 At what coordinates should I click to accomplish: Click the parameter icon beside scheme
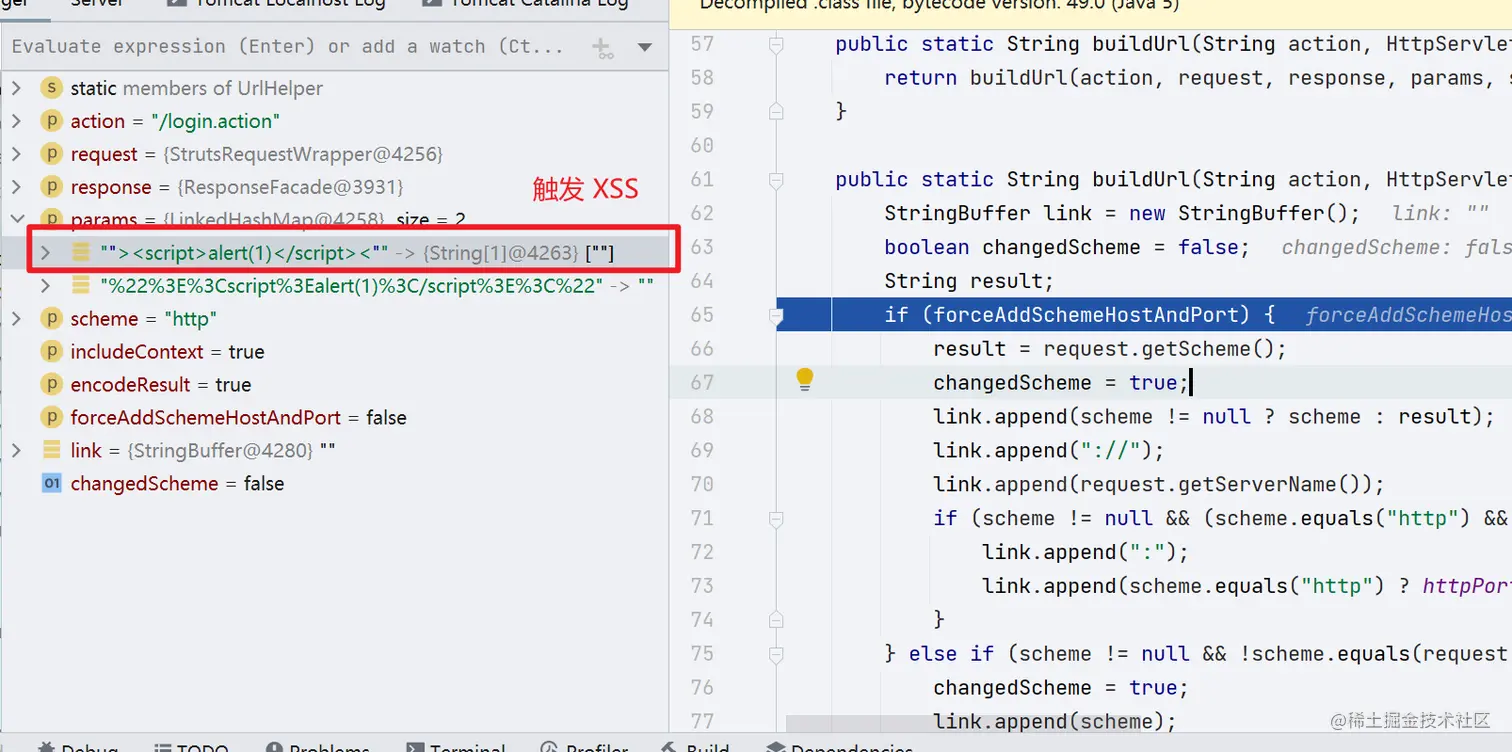tap(51, 319)
